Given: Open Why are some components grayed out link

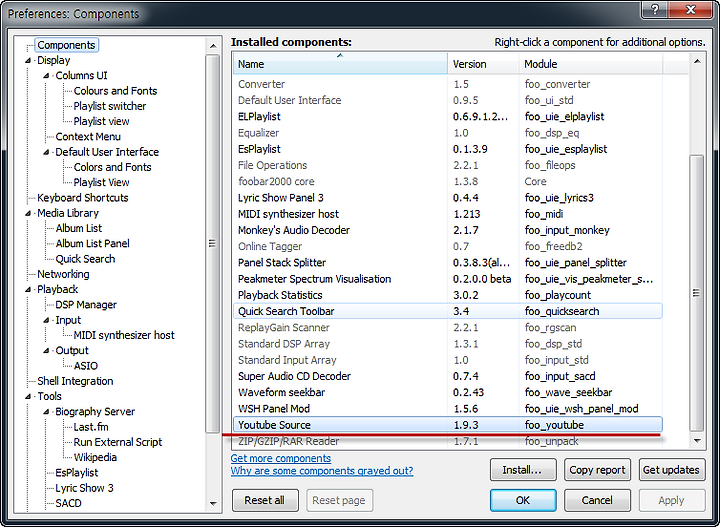Looking at the screenshot, I should [322, 471].
